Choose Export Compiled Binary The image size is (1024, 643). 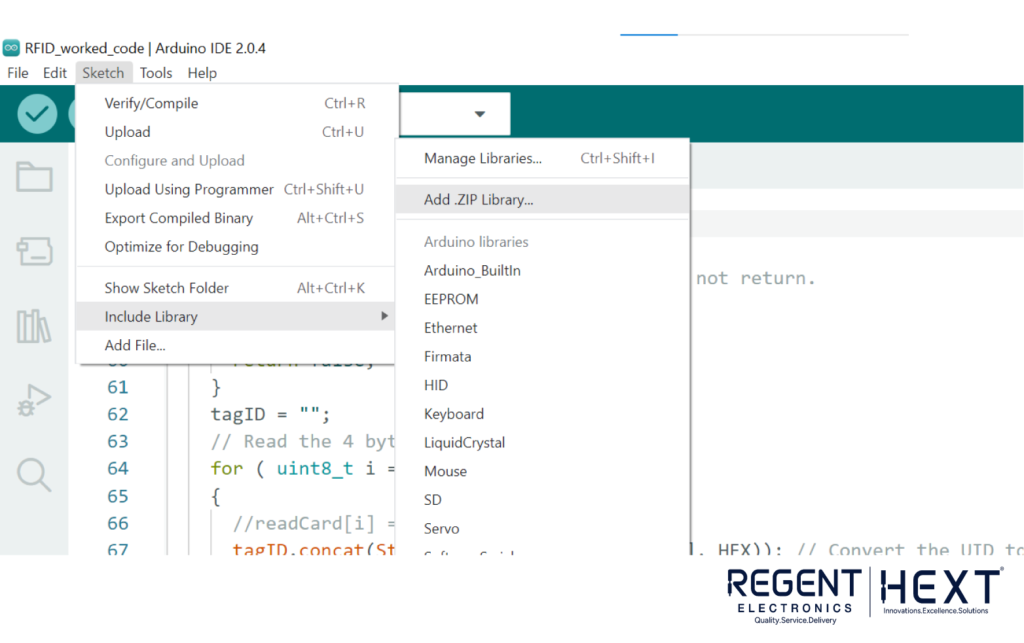pos(235,218)
